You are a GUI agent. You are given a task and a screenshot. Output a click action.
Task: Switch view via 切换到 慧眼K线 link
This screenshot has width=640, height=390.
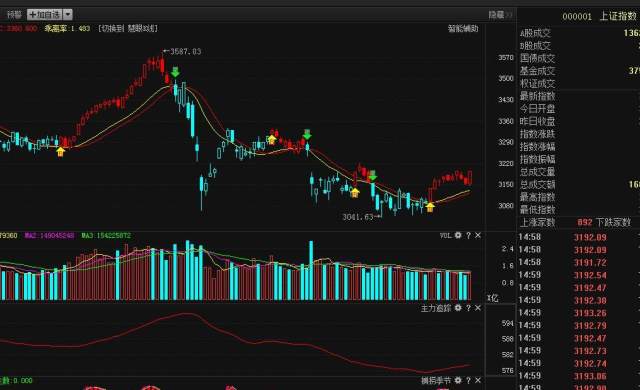click(128, 29)
